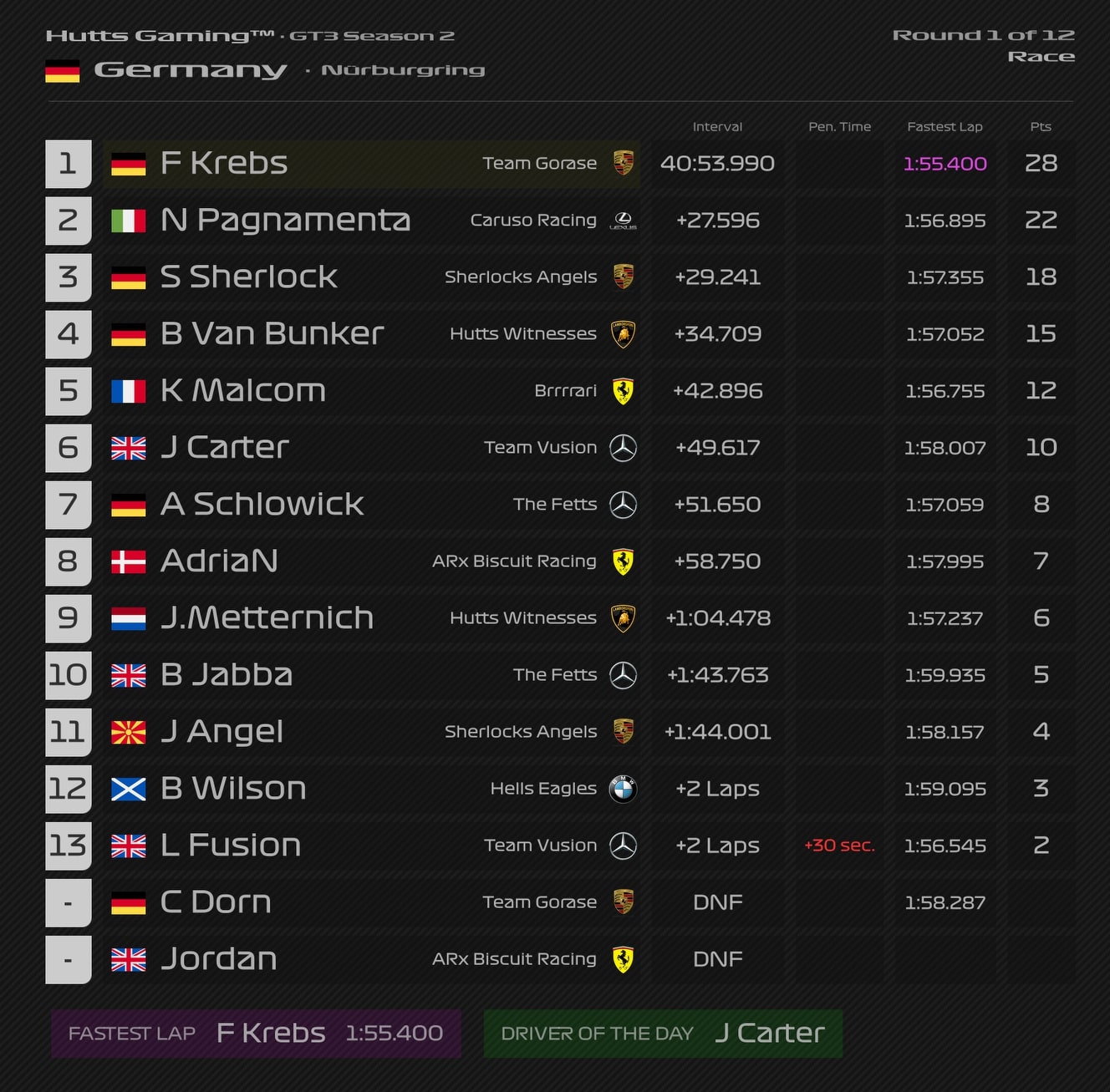The width and height of the screenshot is (1110, 1092).
Task: Click the Danish flag beside AdriaN
Action: tap(129, 561)
